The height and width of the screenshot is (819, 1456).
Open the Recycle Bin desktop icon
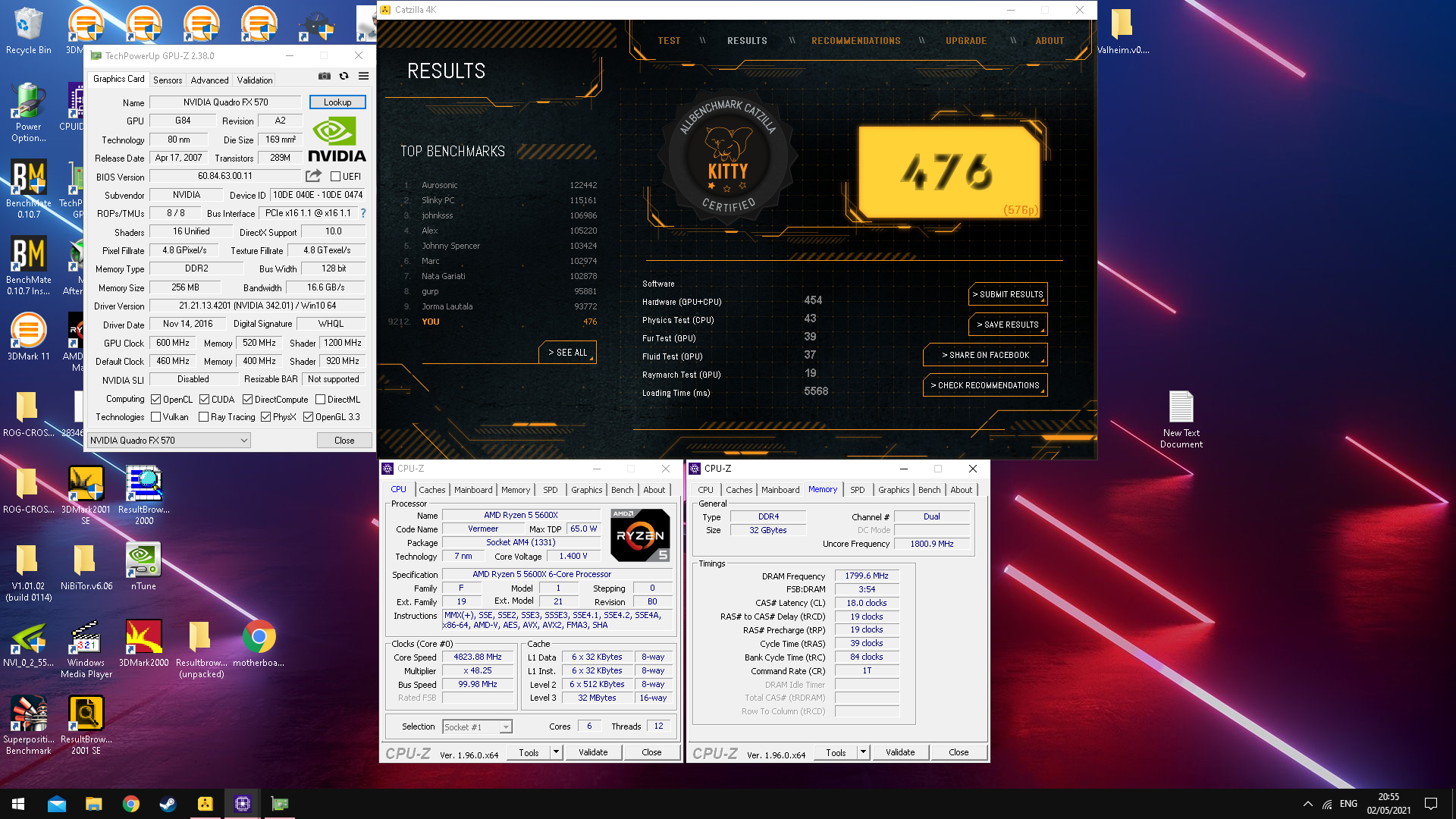[29, 30]
